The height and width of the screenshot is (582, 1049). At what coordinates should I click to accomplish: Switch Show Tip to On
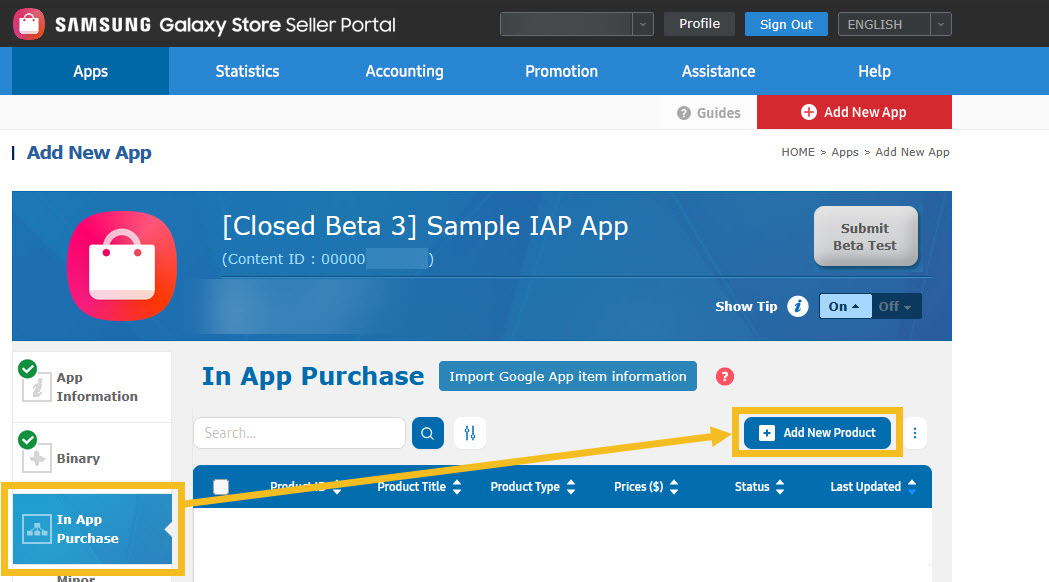(x=845, y=306)
